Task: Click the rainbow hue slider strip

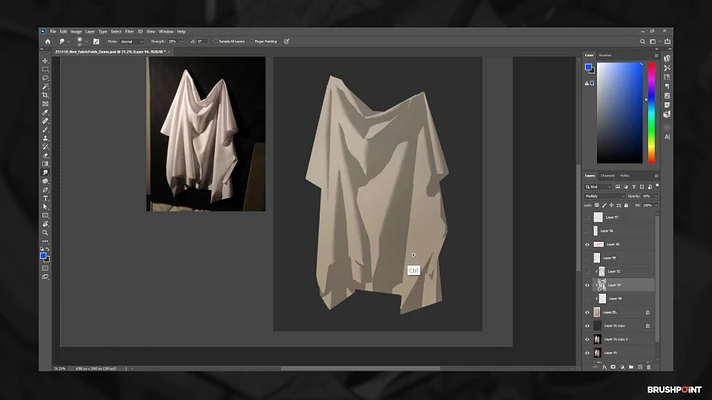Action: 650,113
